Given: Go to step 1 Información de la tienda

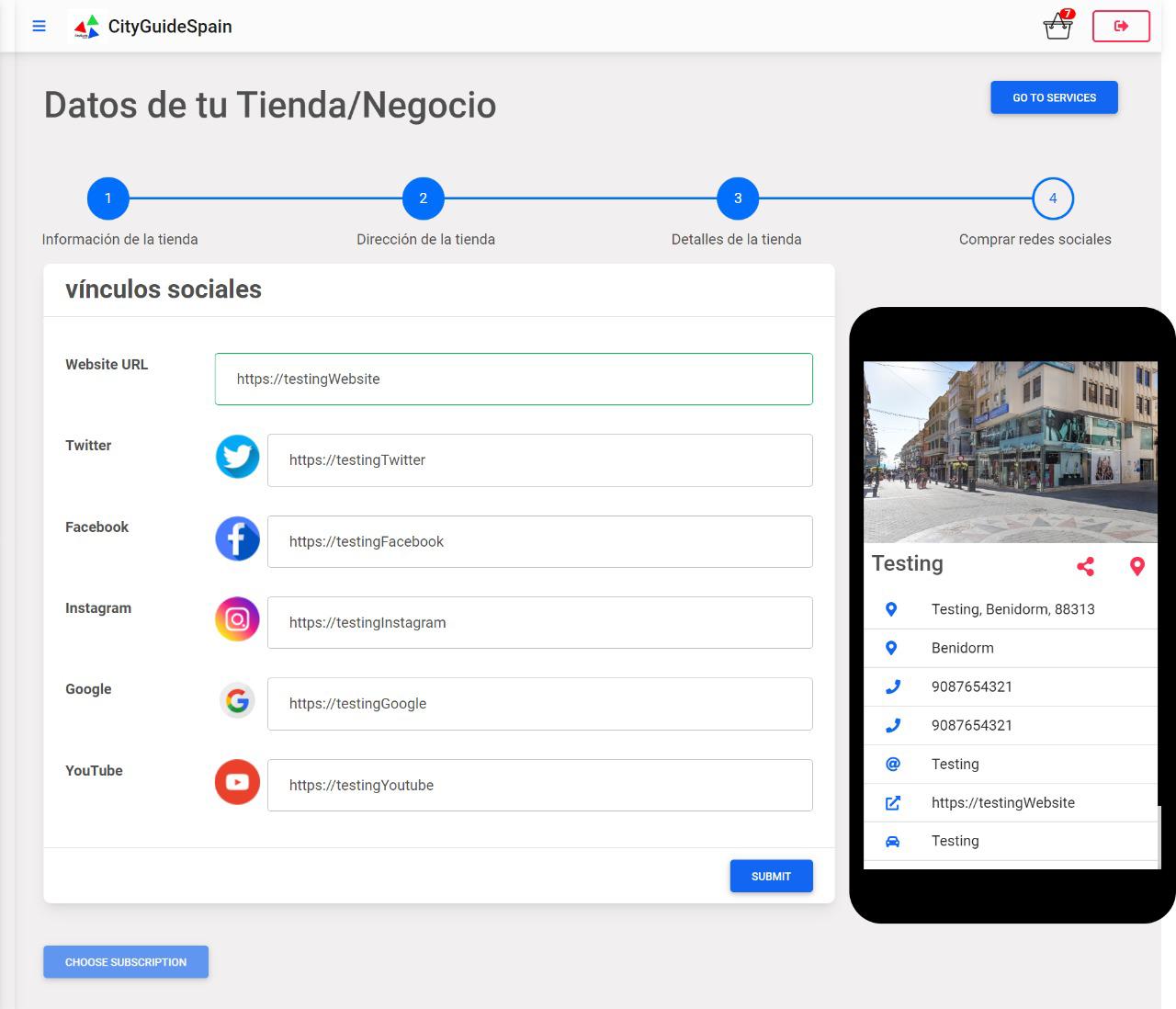Looking at the screenshot, I should 108,198.
